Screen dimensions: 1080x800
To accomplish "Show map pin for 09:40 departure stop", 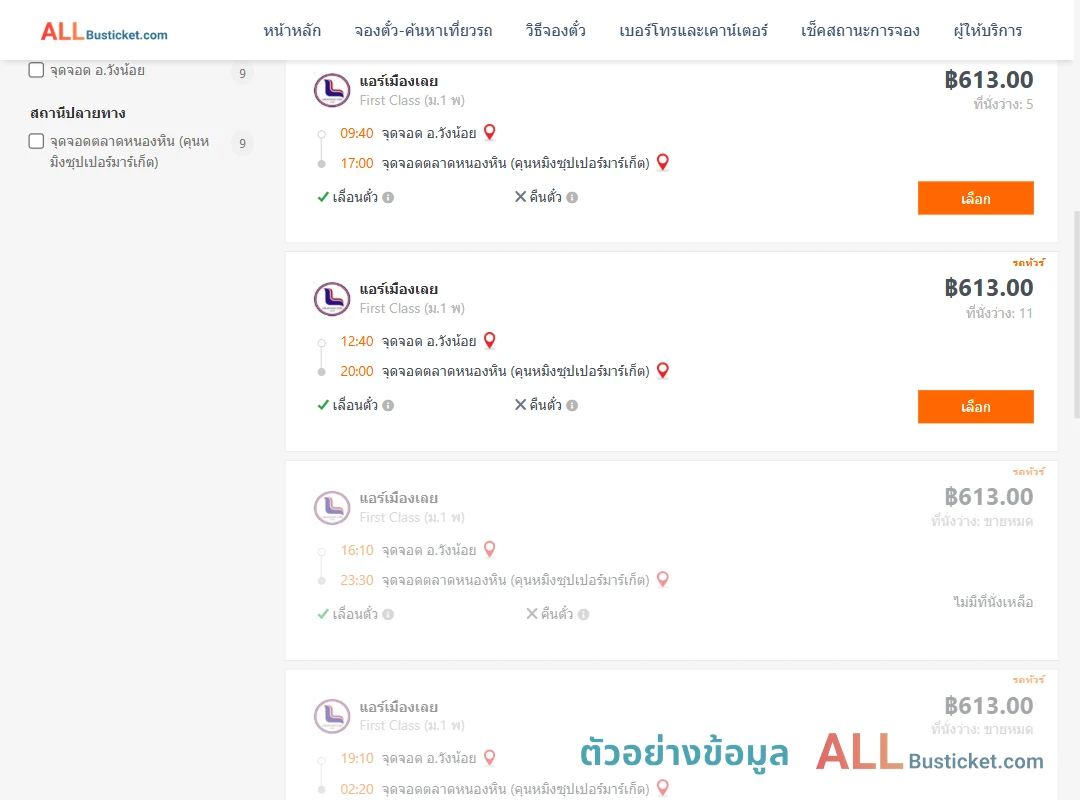I will [x=490, y=132].
